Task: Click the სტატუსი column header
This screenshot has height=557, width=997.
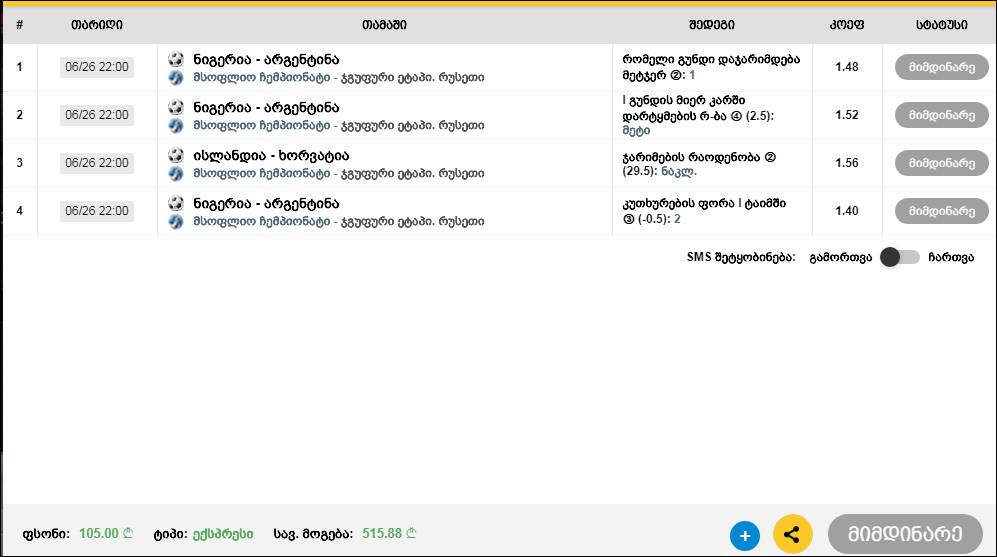Action: click(942, 25)
